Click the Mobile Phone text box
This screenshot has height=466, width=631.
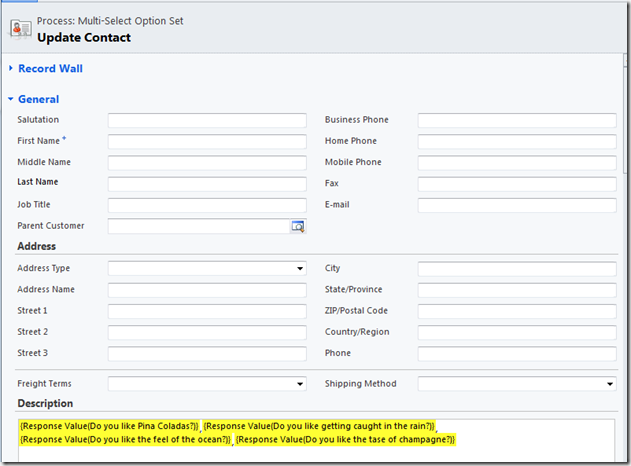tap(517, 163)
